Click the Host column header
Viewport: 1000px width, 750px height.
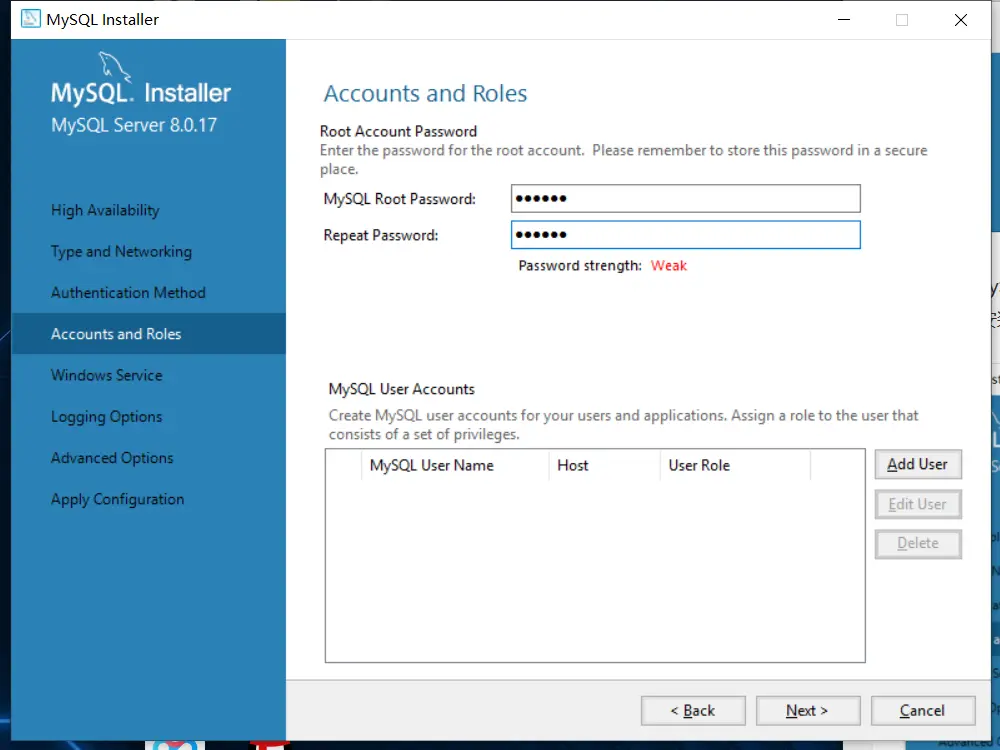[x=604, y=466]
